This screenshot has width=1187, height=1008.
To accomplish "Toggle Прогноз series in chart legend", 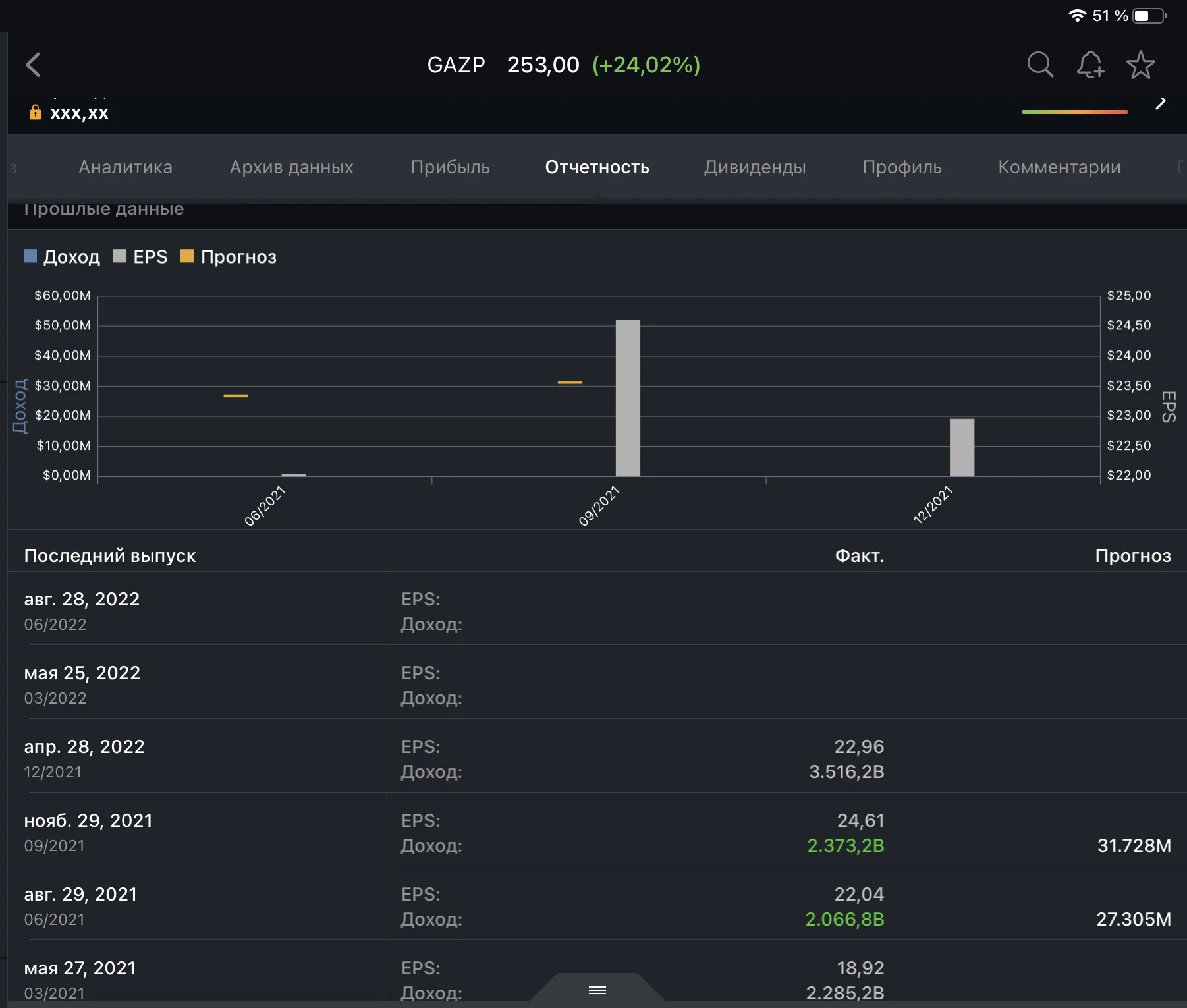I will pos(229,256).
